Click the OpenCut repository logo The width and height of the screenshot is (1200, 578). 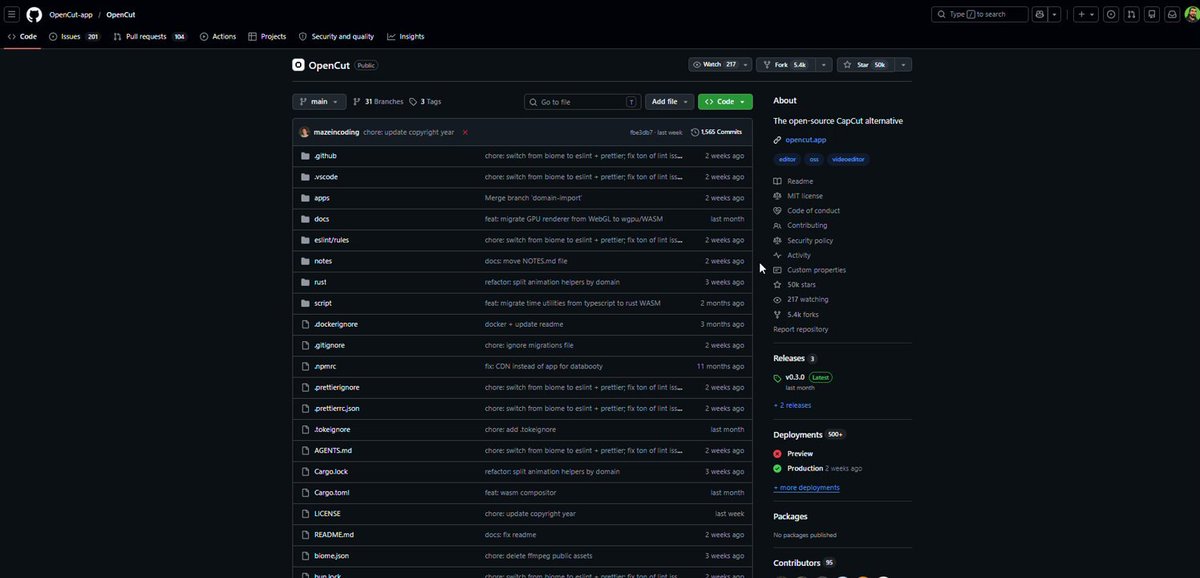pyautogui.click(x=298, y=65)
